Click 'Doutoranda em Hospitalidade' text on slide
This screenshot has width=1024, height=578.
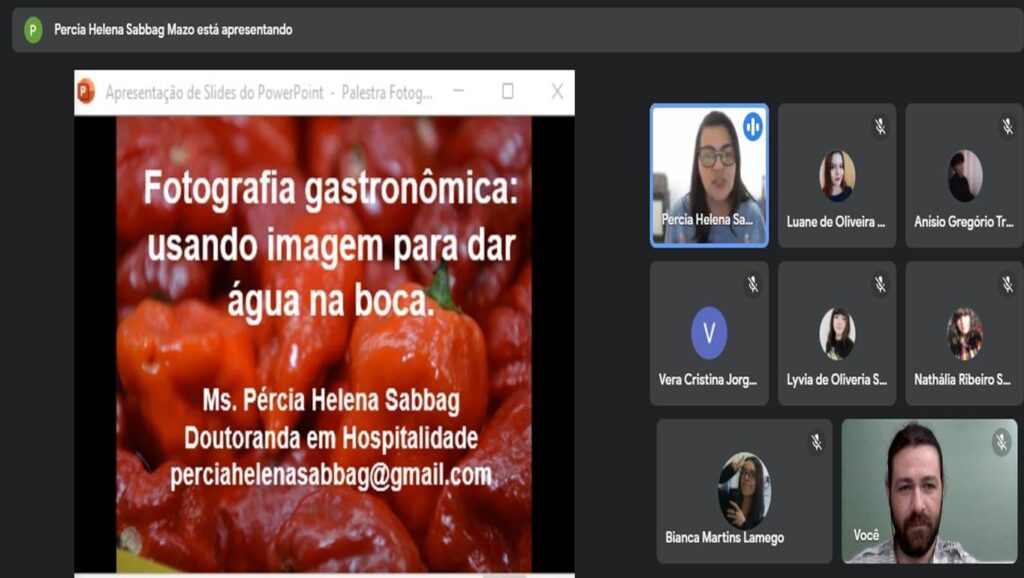pyautogui.click(x=331, y=438)
